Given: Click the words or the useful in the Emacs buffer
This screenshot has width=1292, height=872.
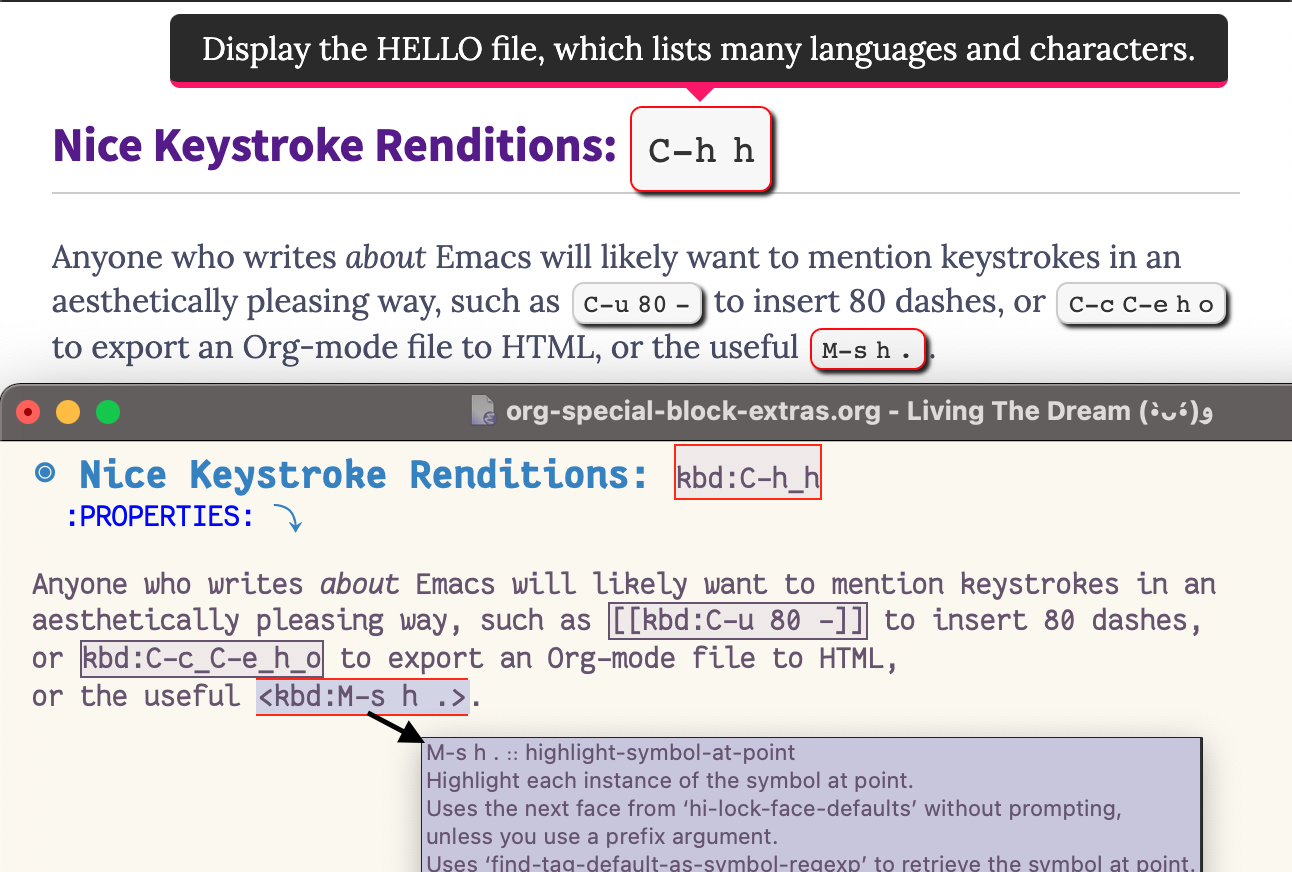Looking at the screenshot, I should [136, 697].
